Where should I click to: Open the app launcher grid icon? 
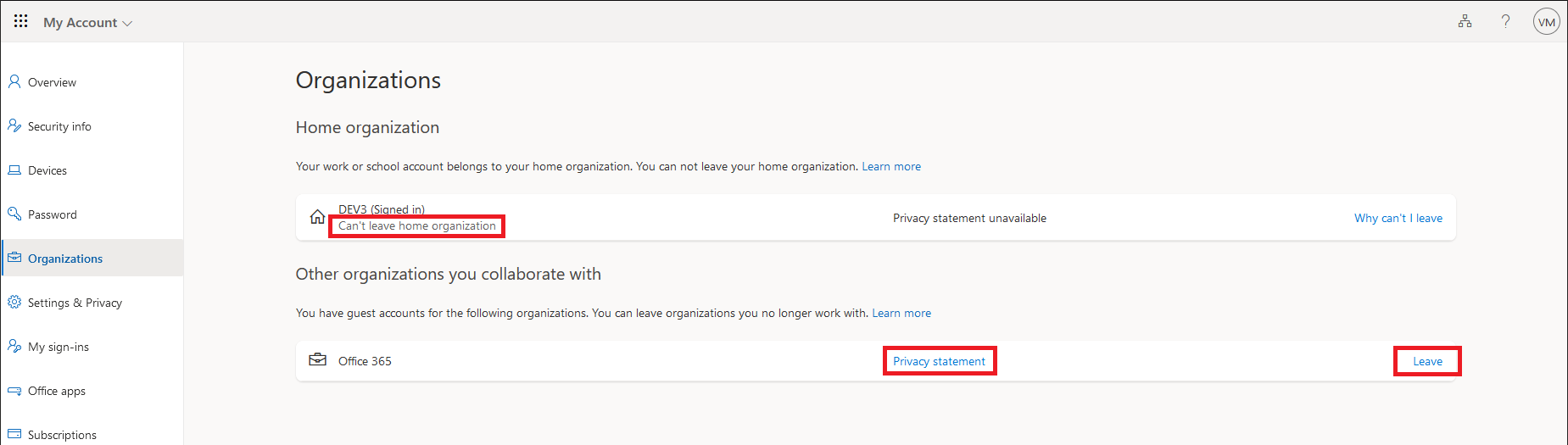[21, 21]
